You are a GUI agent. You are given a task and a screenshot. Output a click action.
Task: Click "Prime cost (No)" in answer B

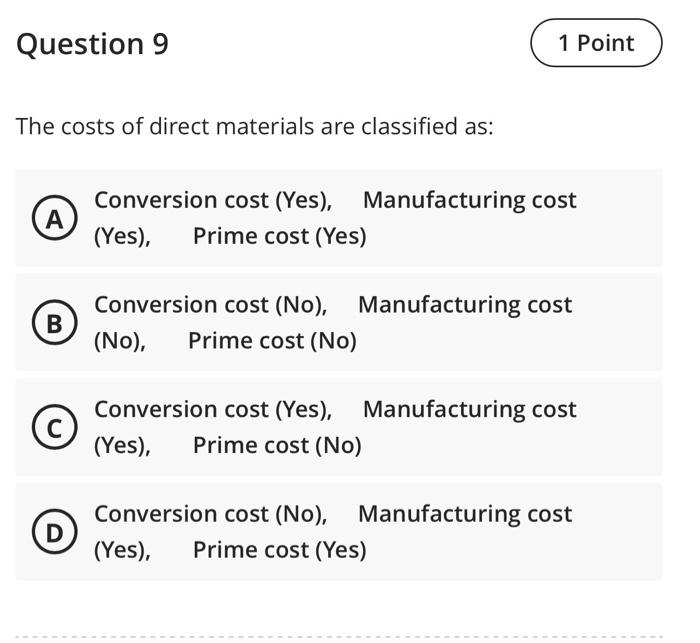click(x=272, y=341)
